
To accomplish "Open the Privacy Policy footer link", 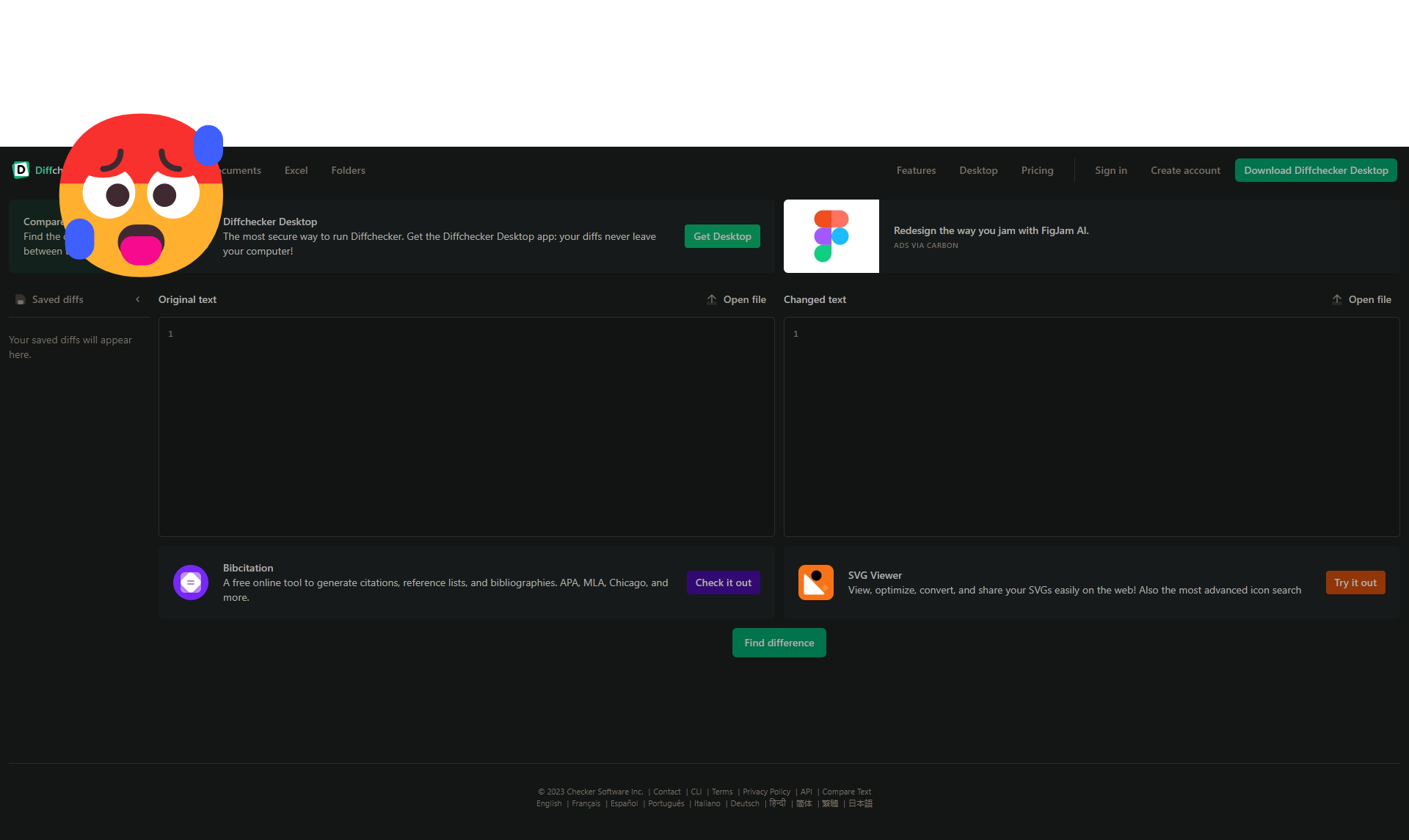I will (x=767, y=792).
